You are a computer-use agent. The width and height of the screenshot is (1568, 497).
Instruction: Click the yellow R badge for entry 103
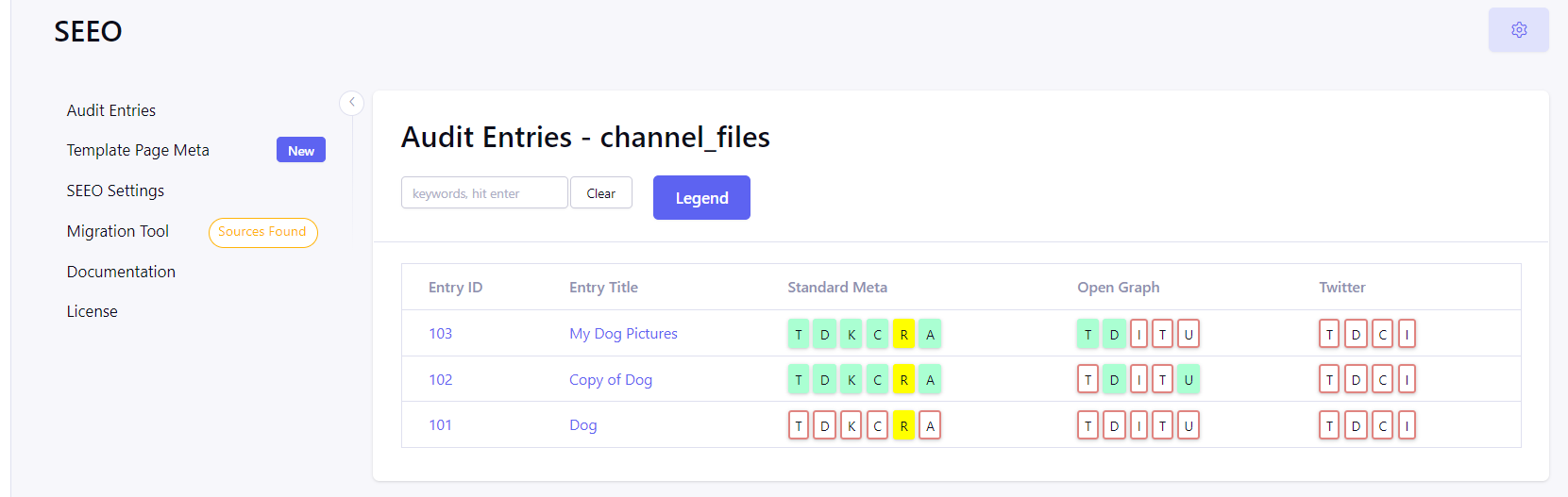click(903, 334)
